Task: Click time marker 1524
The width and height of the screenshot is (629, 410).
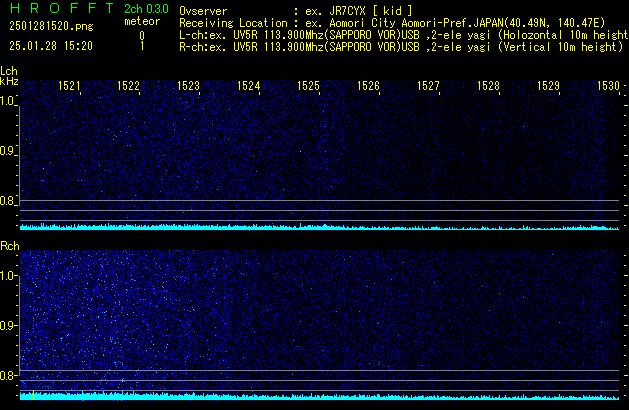Action: [x=248, y=86]
